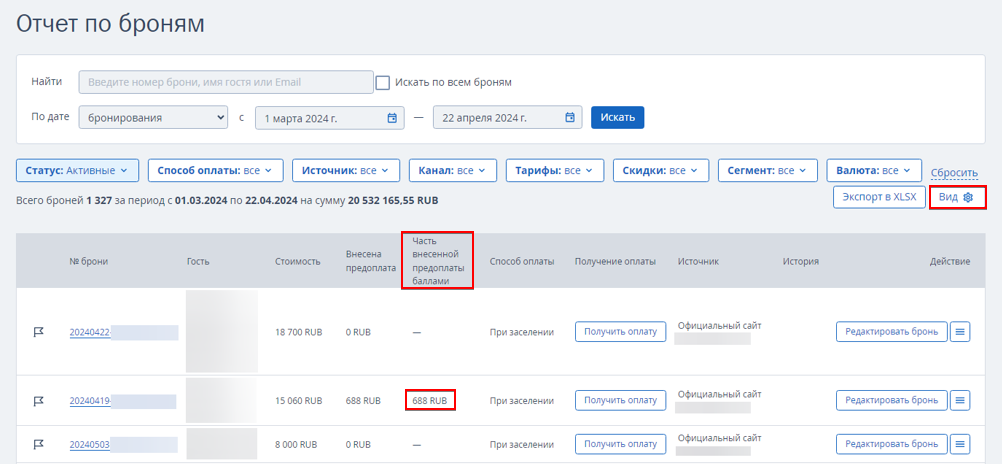Expand the Способ оплаты filter dropdown

pyautogui.click(x=215, y=171)
